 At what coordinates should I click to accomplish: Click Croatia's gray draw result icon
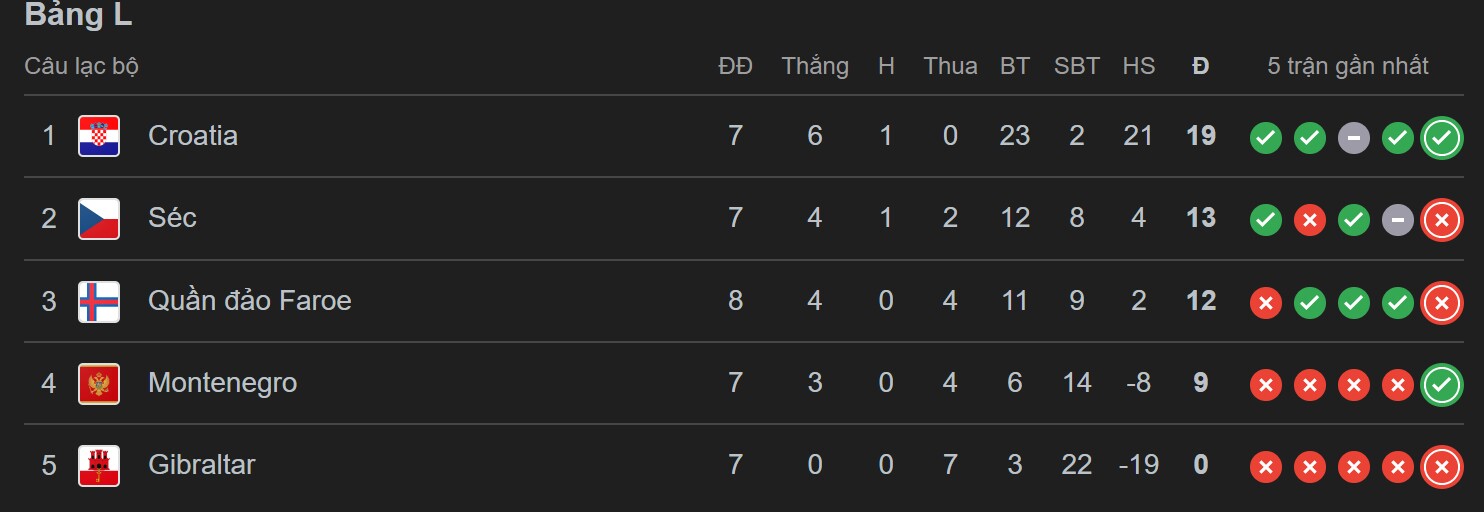pos(1353,138)
